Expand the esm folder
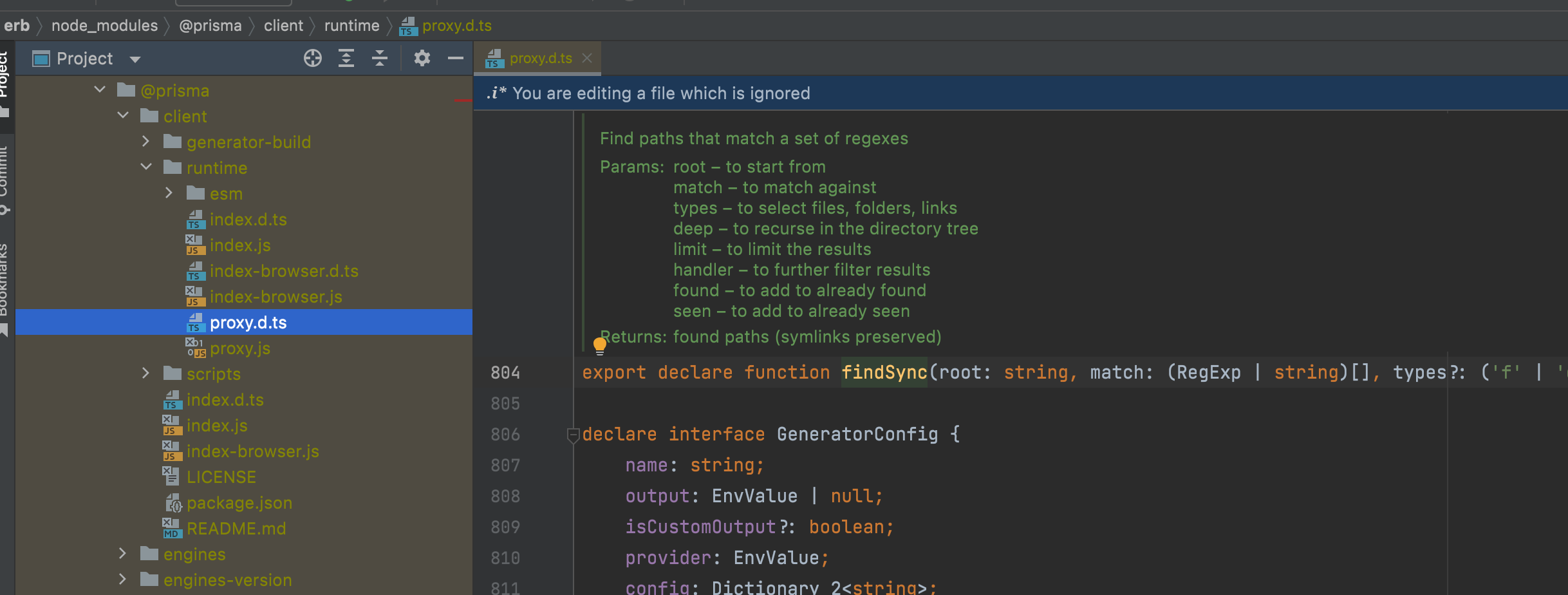 click(169, 193)
